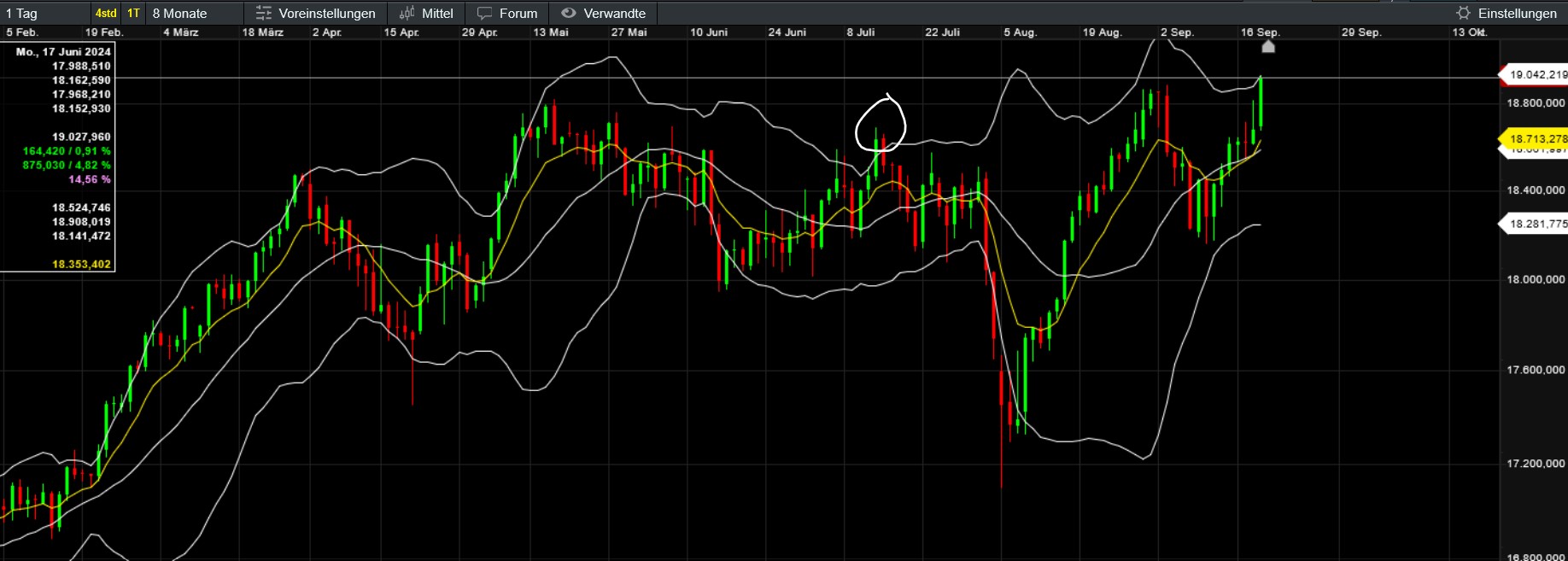Click the 5 Aug. date label
This screenshot has height=561, width=1568.
point(1021,32)
